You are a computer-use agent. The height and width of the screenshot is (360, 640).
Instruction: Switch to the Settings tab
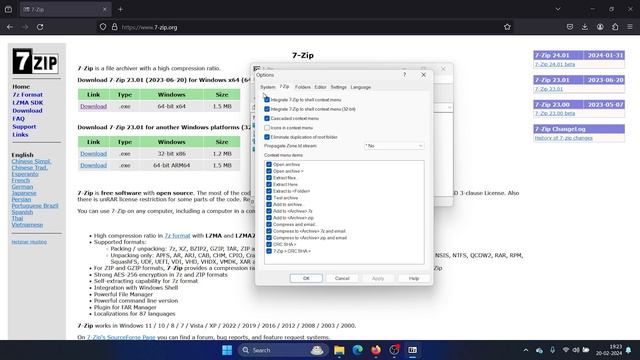338,87
